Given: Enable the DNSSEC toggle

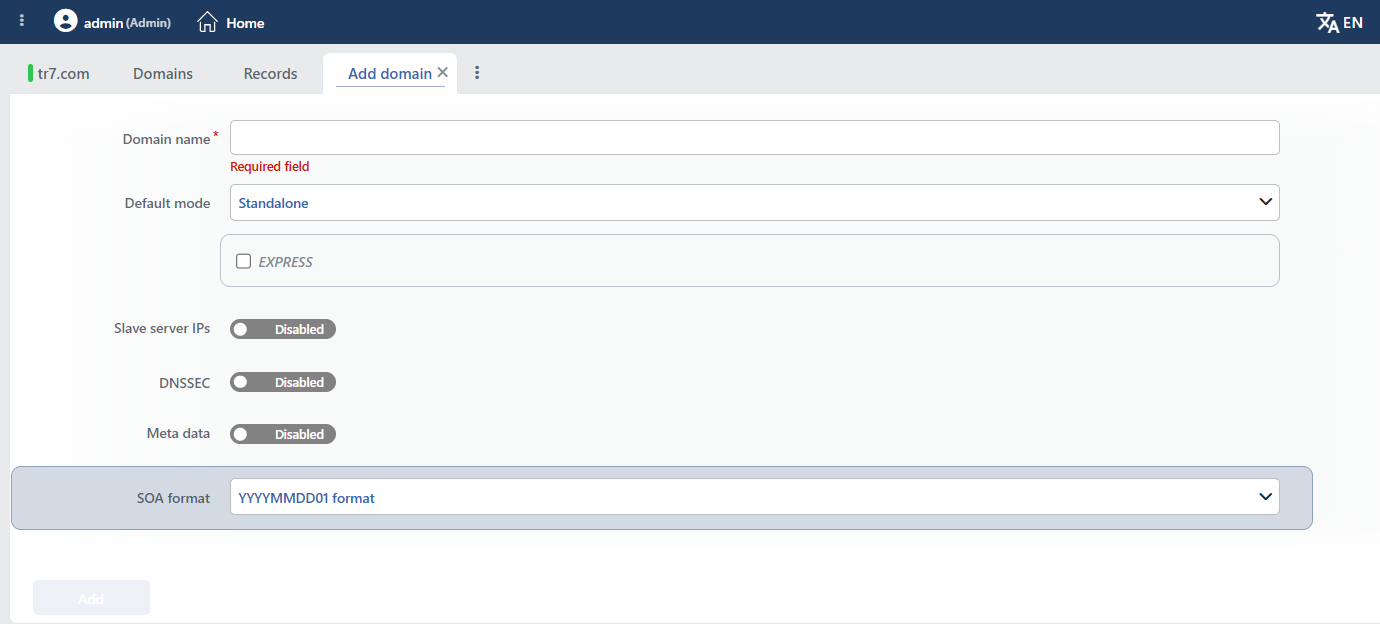Looking at the screenshot, I should 283,382.
